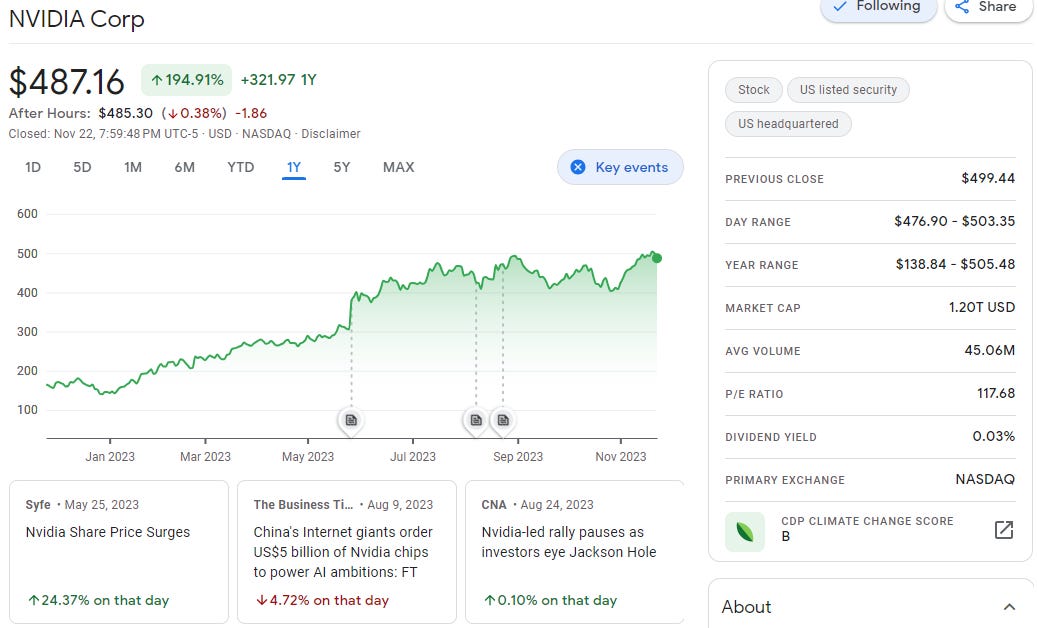Click the 24.37% on that day label
This screenshot has width=1037, height=628.
pyautogui.click(x=99, y=600)
